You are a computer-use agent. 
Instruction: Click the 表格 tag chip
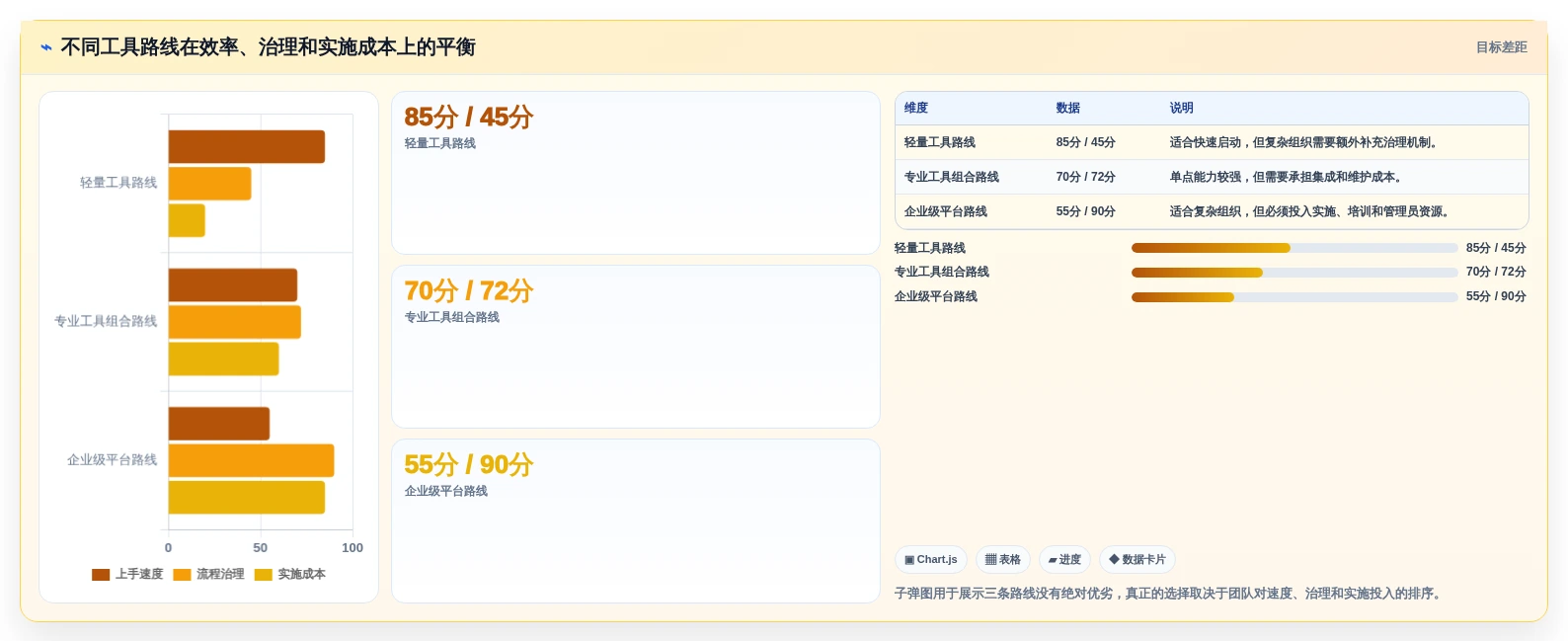(x=1003, y=560)
